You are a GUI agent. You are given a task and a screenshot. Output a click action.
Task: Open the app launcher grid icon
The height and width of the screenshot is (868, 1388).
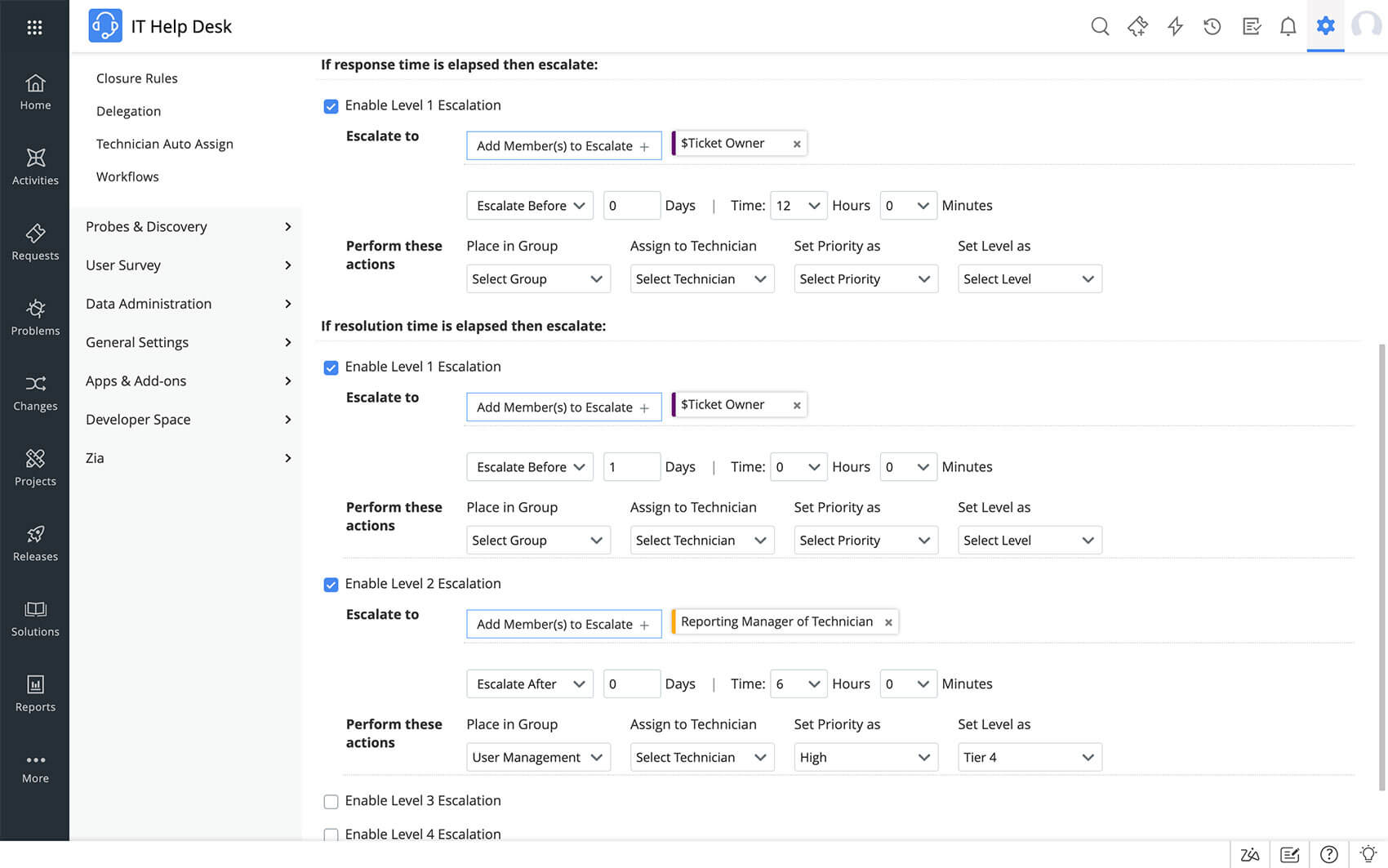(34, 27)
